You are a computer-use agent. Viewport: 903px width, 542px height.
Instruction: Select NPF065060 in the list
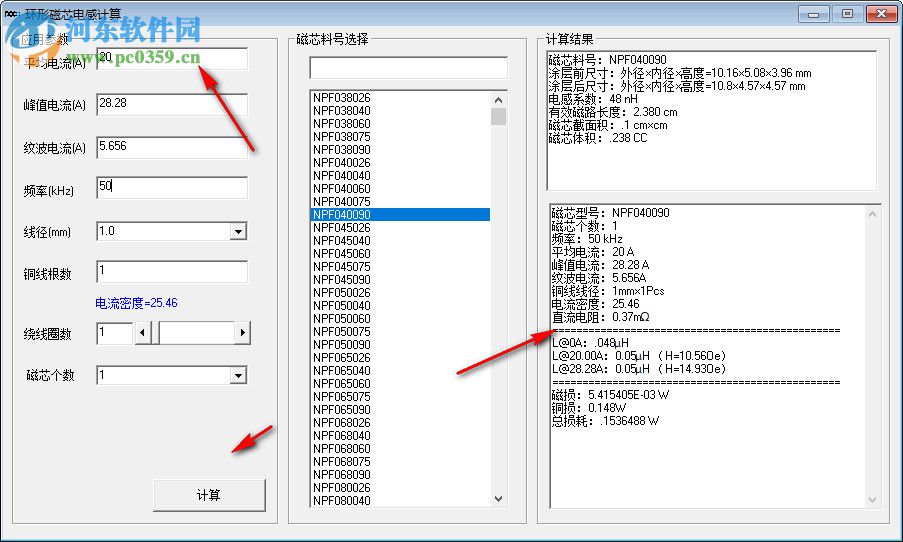tap(400, 384)
